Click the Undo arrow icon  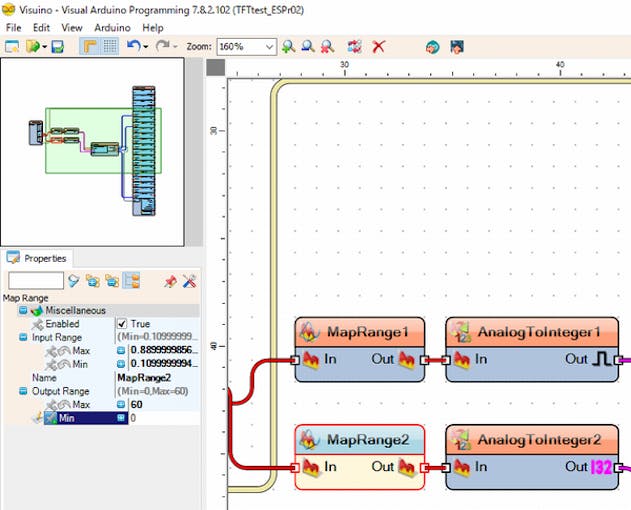(x=133, y=46)
